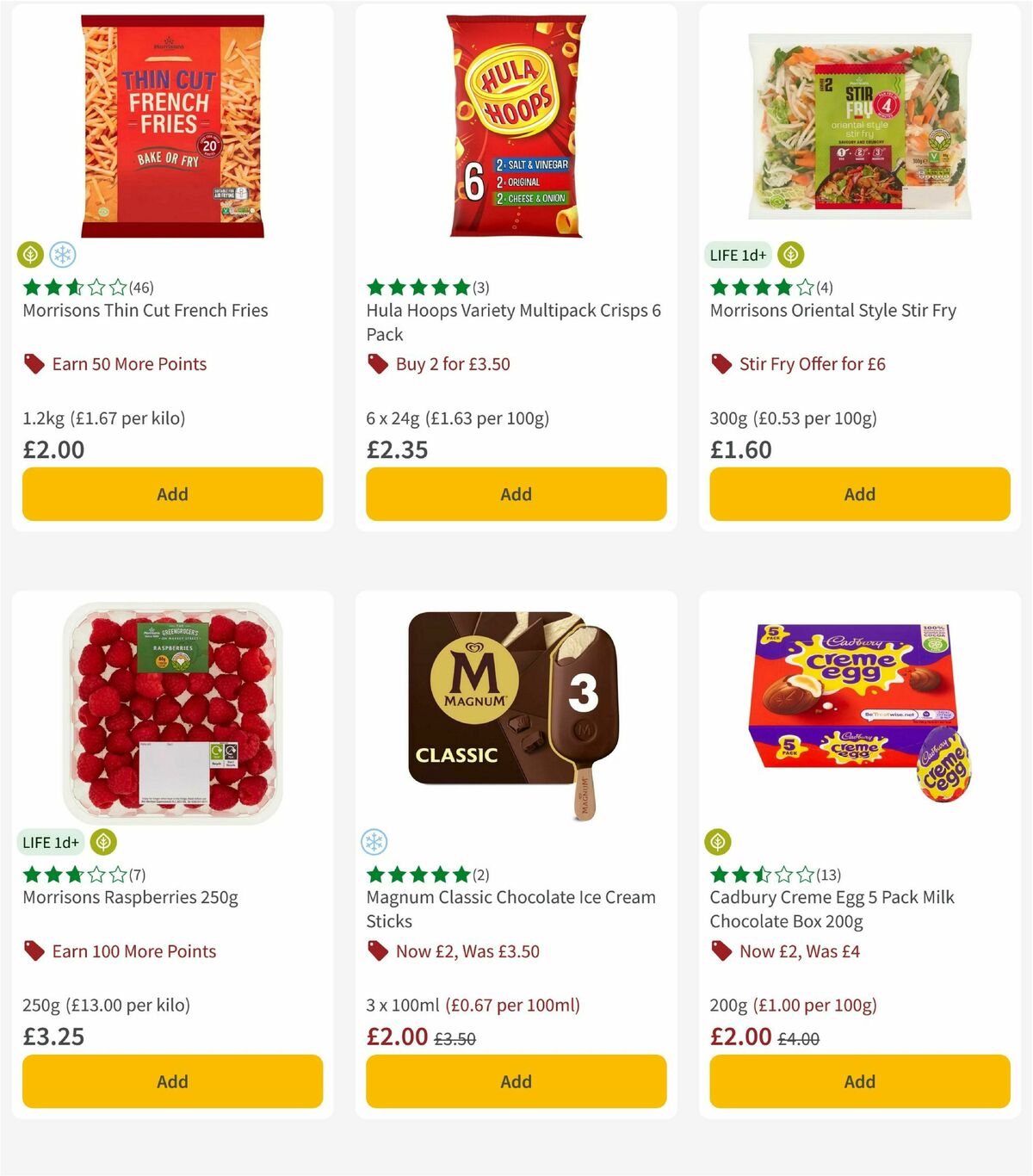The width and height of the screenshot is (1033, 1176).
Task: Click the green leaf icon below the French Fries image
Action: click(30, 255)
